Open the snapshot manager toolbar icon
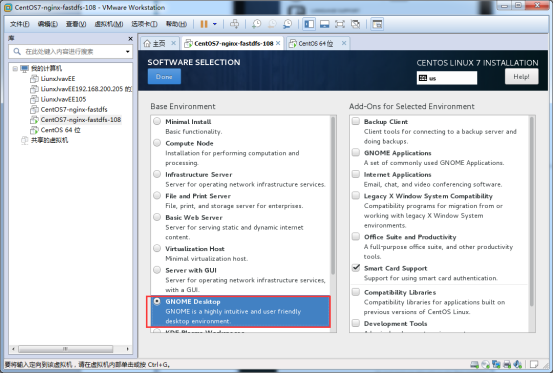 [x=288, y=24]
